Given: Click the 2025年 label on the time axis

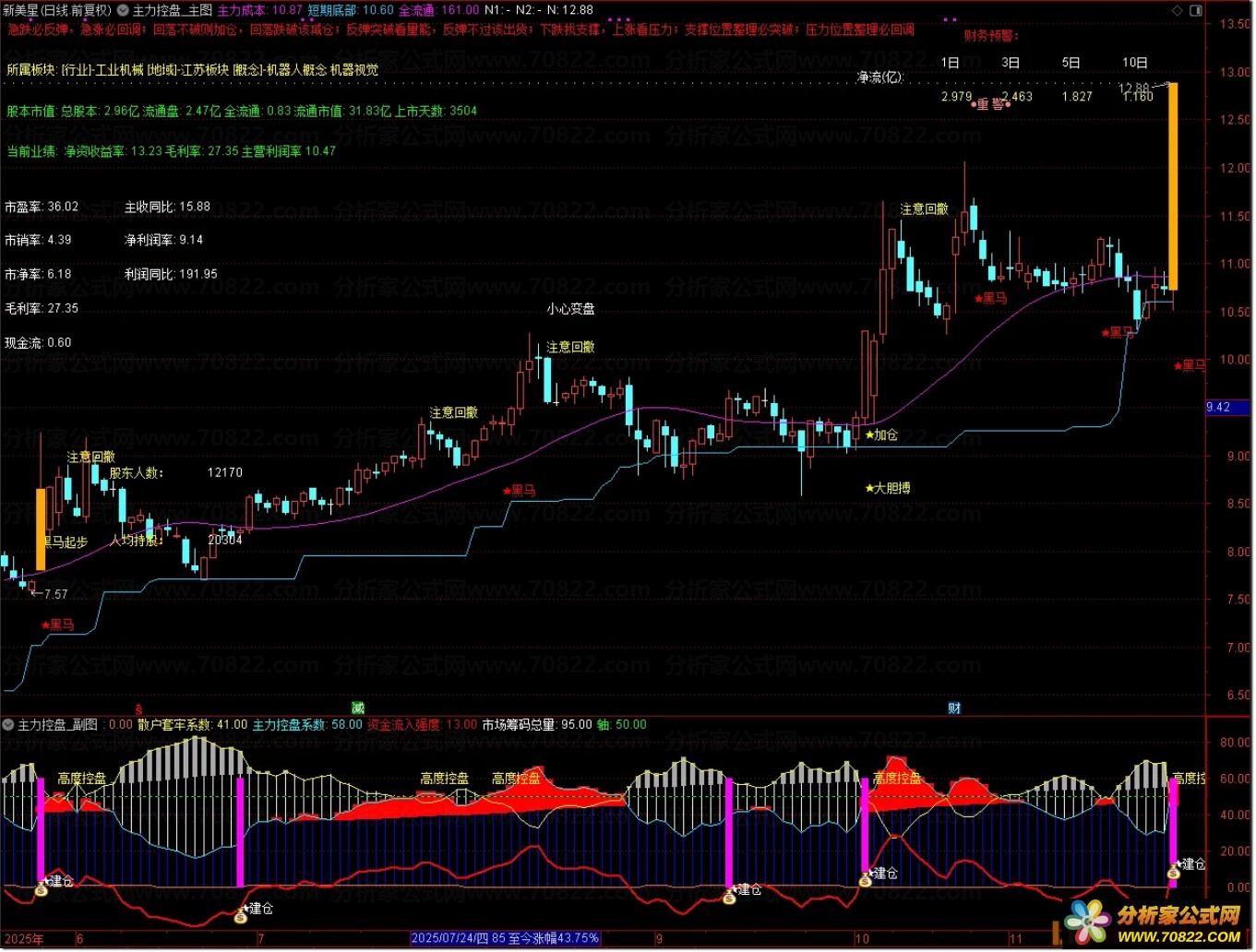Looking at the screenshot, I should point(23,939).
